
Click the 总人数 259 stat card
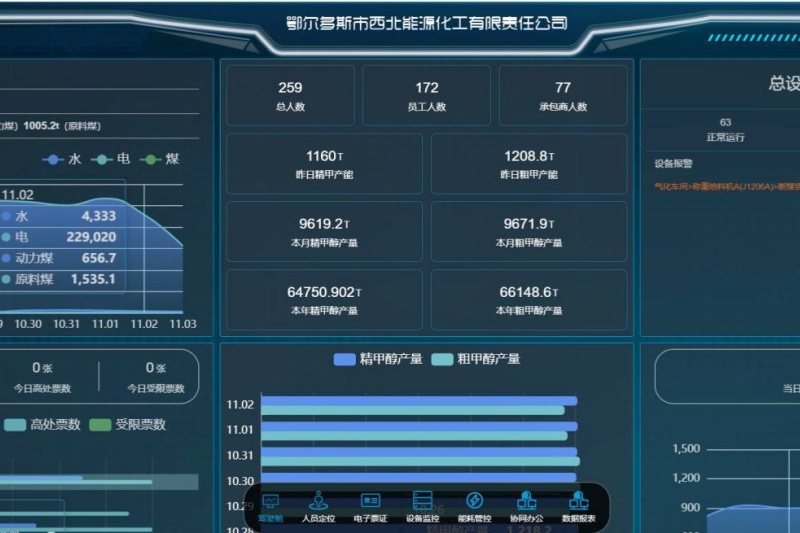click(290, 96)
